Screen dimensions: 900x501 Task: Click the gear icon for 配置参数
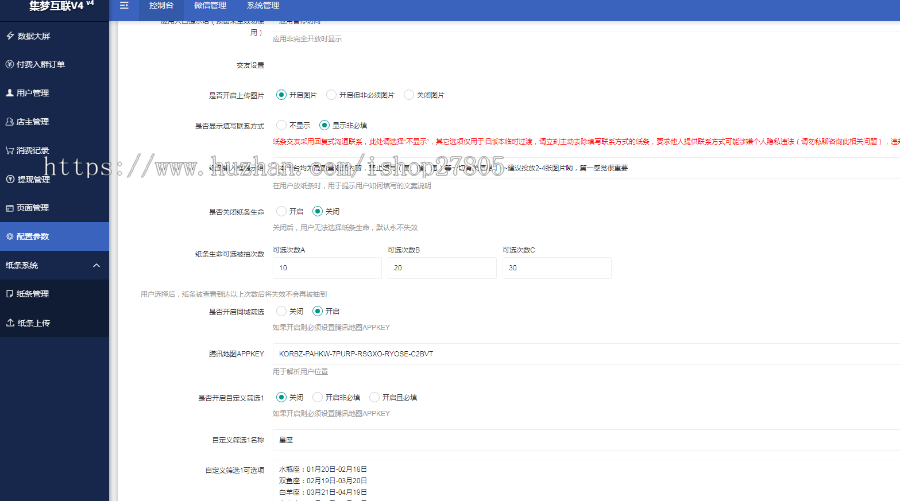10,236
